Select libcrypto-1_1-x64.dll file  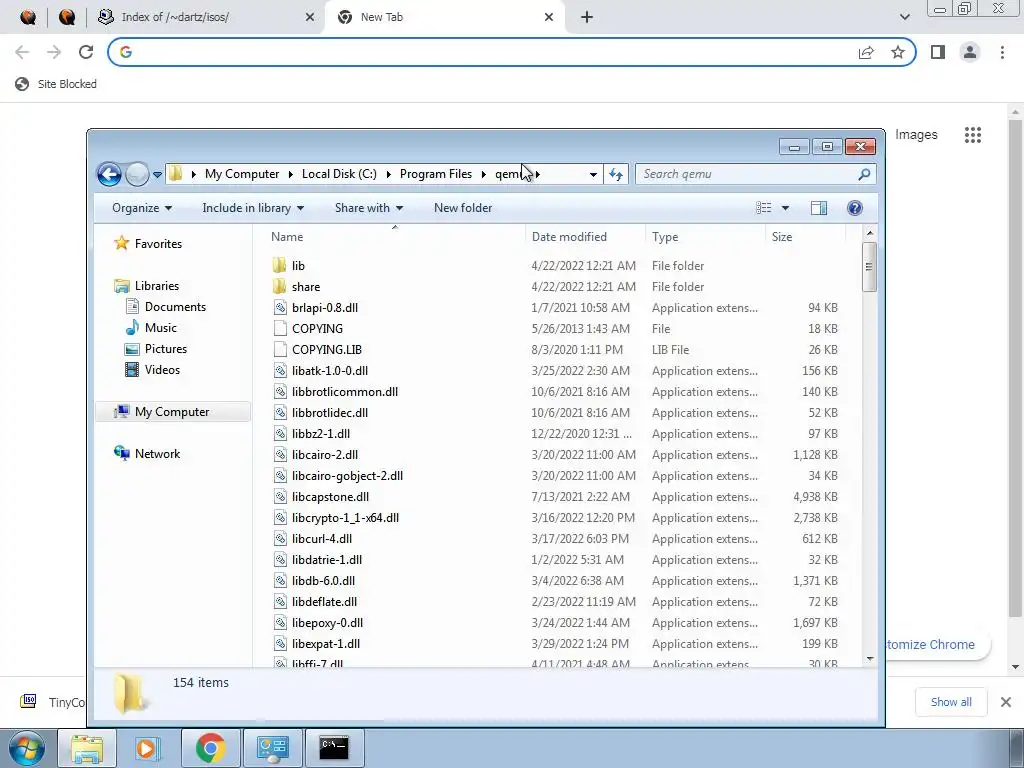(345, 517)
